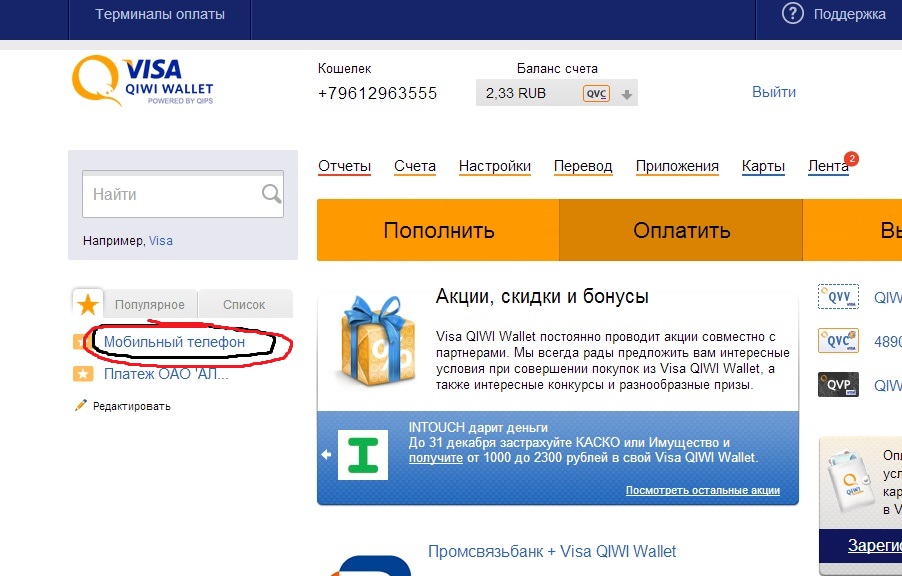Click the QIWI wallet image in side banner

849,481
